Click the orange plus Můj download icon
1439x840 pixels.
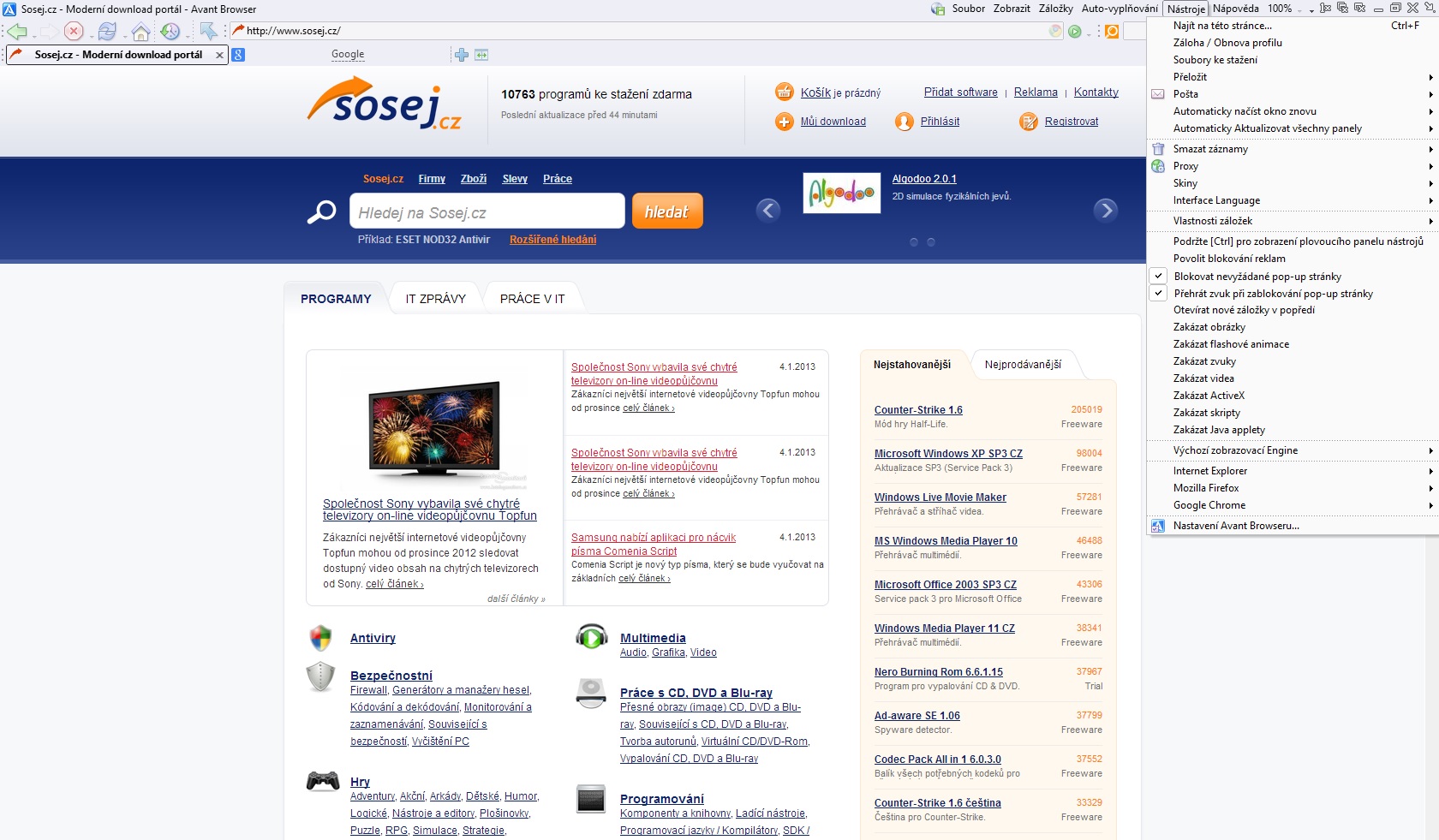coord(785,122)
